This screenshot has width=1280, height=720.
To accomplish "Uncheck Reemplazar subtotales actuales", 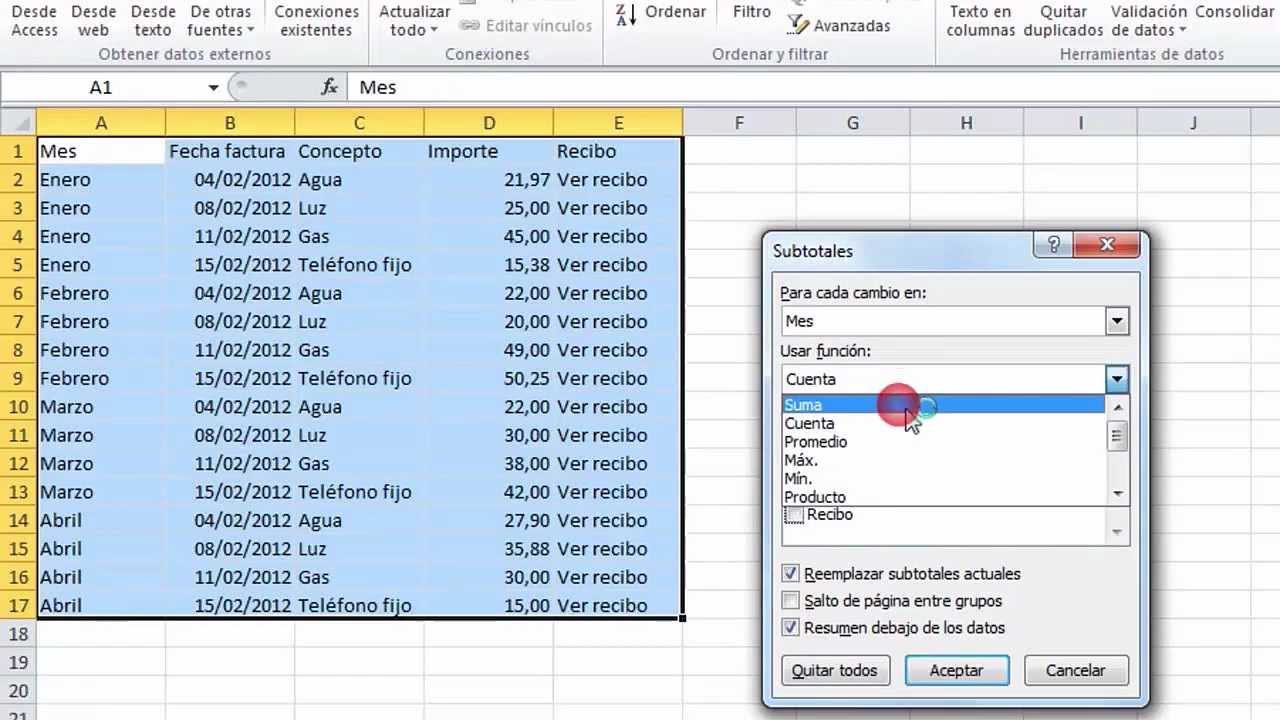I will pos(790,574).
